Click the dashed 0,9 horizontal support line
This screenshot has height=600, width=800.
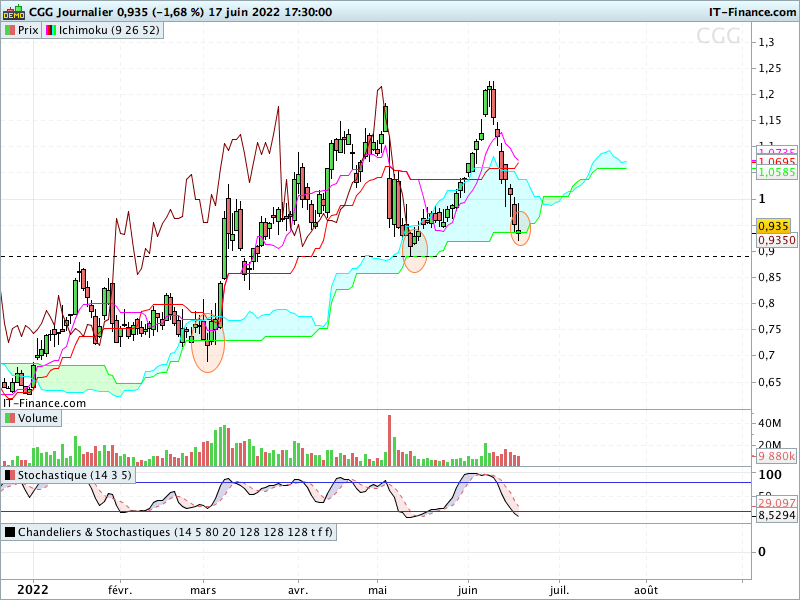(x=375, y=256)
